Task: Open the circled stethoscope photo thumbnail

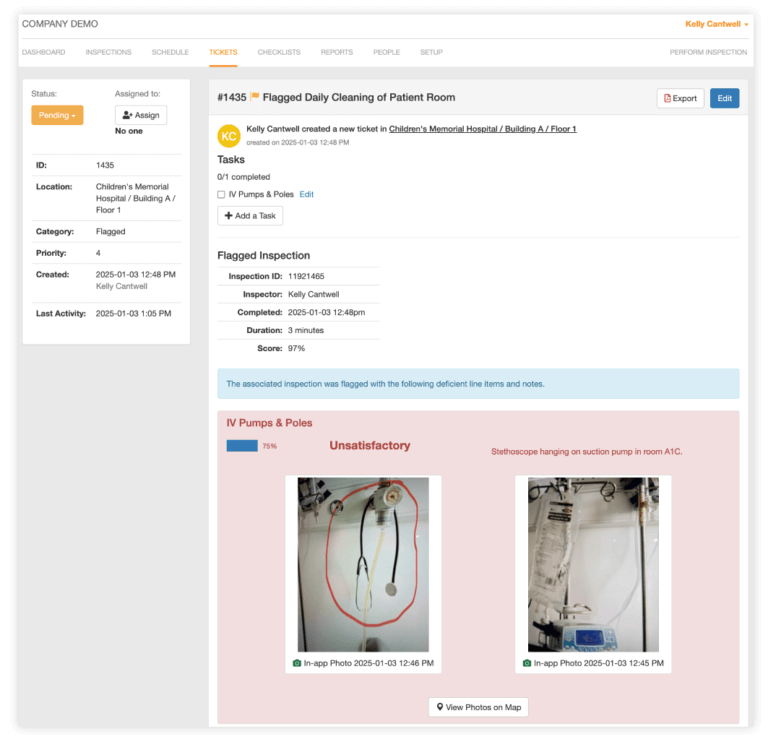Action: pyautogui.click(x=363, y=564)
